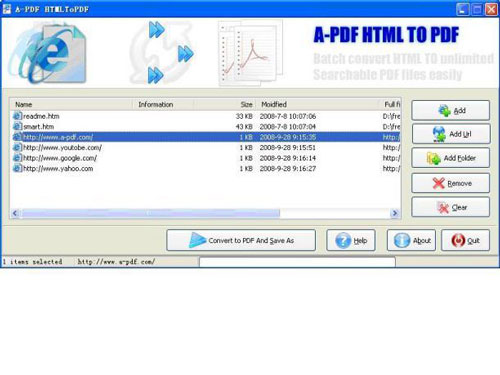The height and width of the screenshot is (375, 500).
Task: Click the blue arrow Convert icon
Action: (x=197, y=240)
